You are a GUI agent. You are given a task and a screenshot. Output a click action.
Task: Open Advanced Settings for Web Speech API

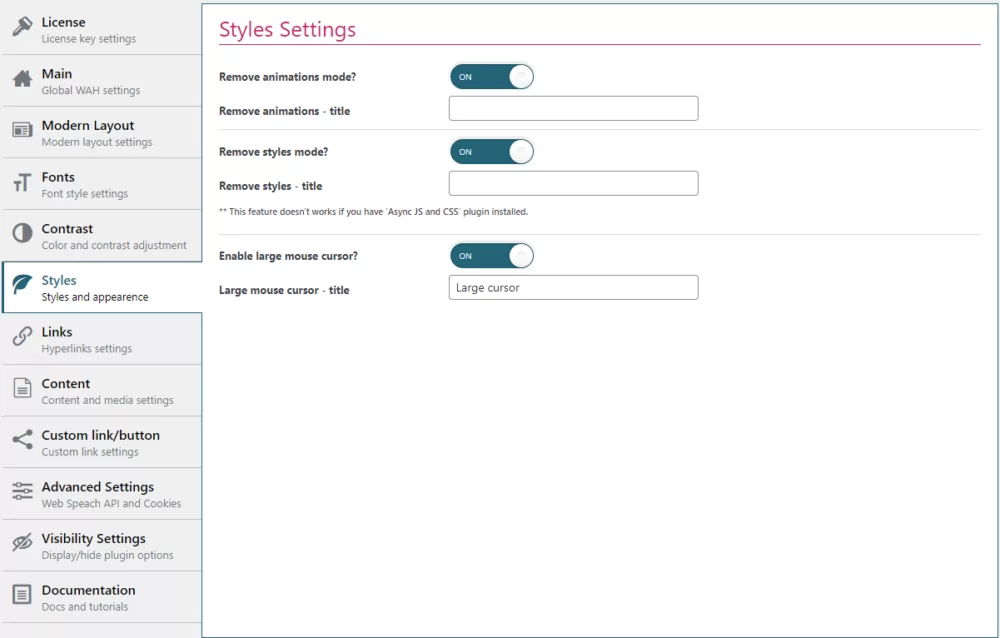pyautogui.click(x=100, y=493)
